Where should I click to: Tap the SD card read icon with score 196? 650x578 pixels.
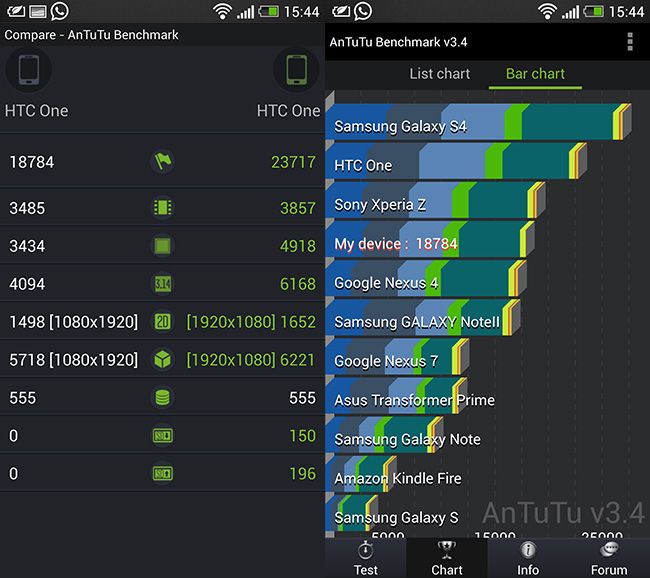(x=162, y=474)
